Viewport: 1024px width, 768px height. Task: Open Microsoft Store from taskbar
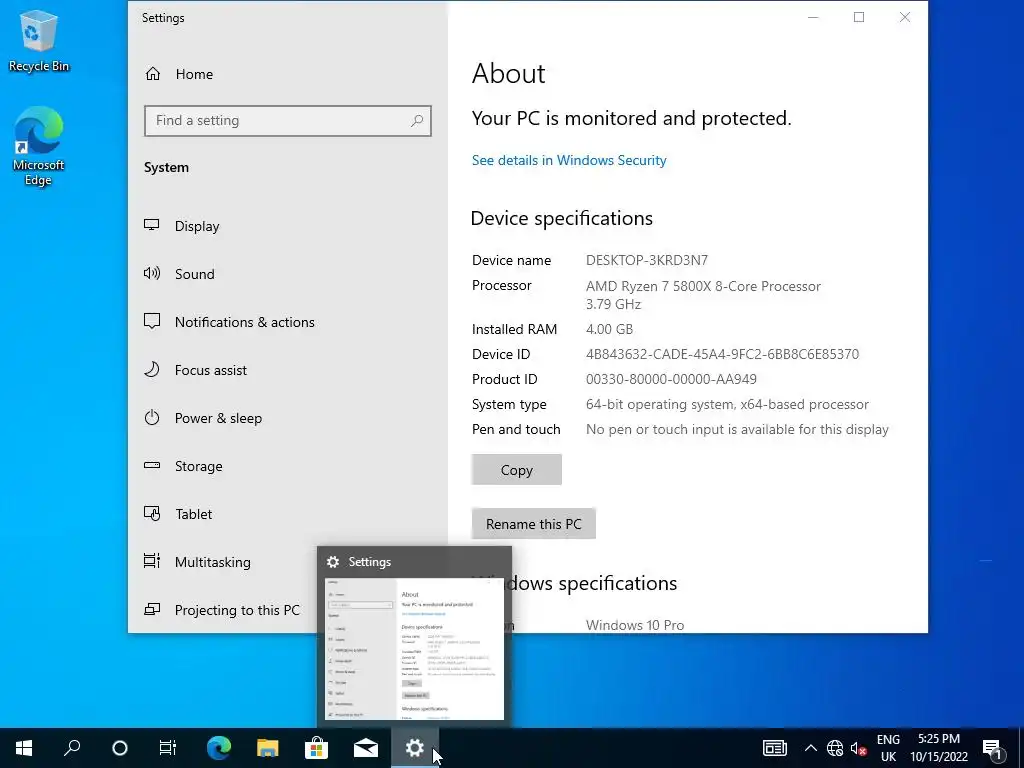pos(316,748)
